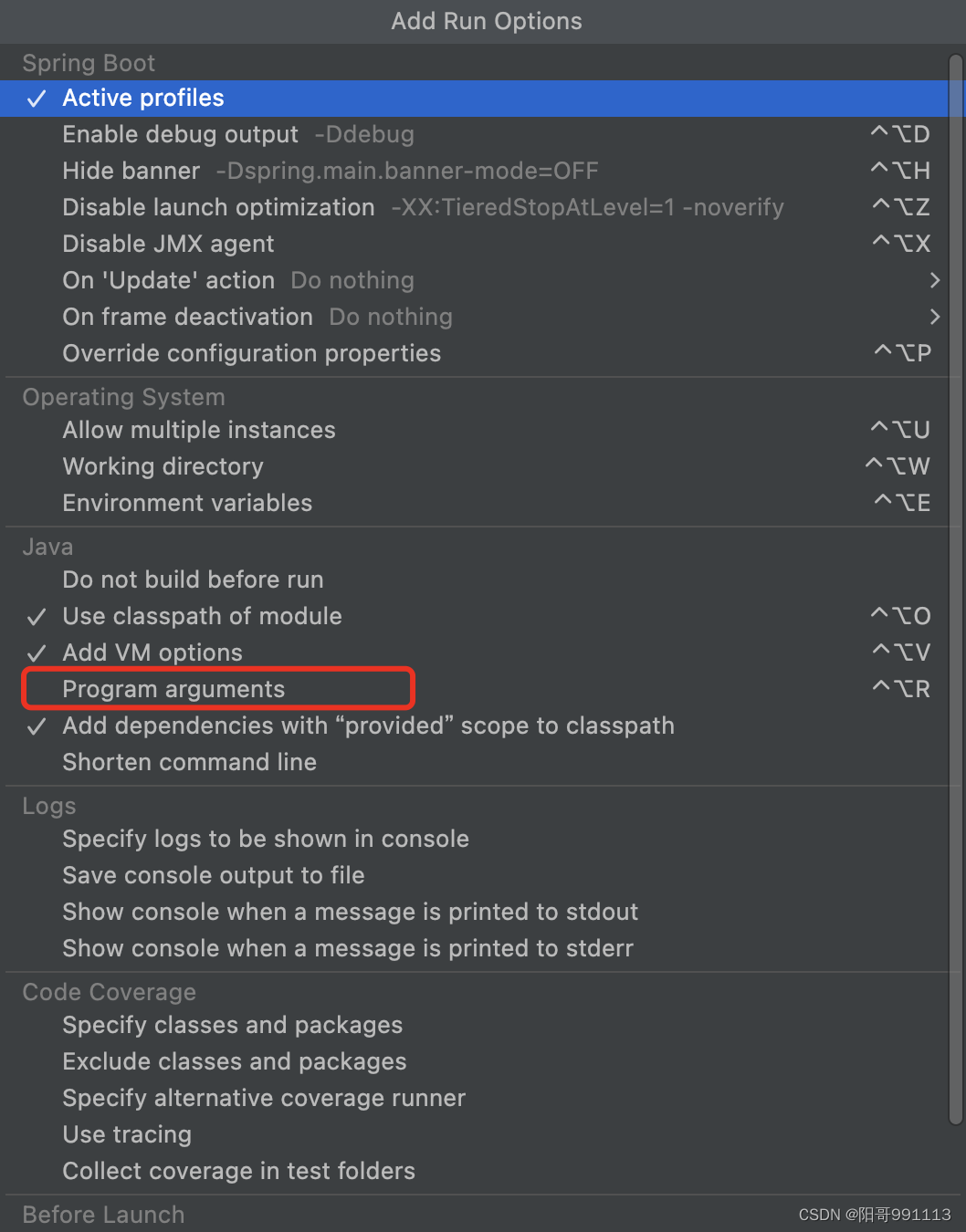The height and width of the screenshot is (1232, 966).
Task: Expand On frame deactivation submenu arrow
Action: point(934,317)
